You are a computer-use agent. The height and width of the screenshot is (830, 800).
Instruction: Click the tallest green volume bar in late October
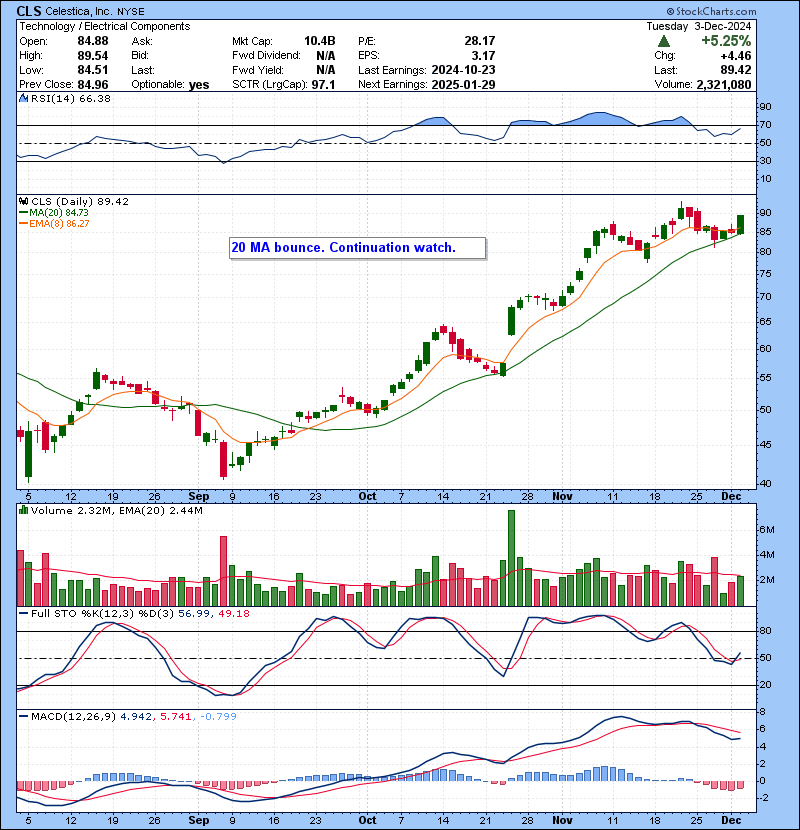511,558
